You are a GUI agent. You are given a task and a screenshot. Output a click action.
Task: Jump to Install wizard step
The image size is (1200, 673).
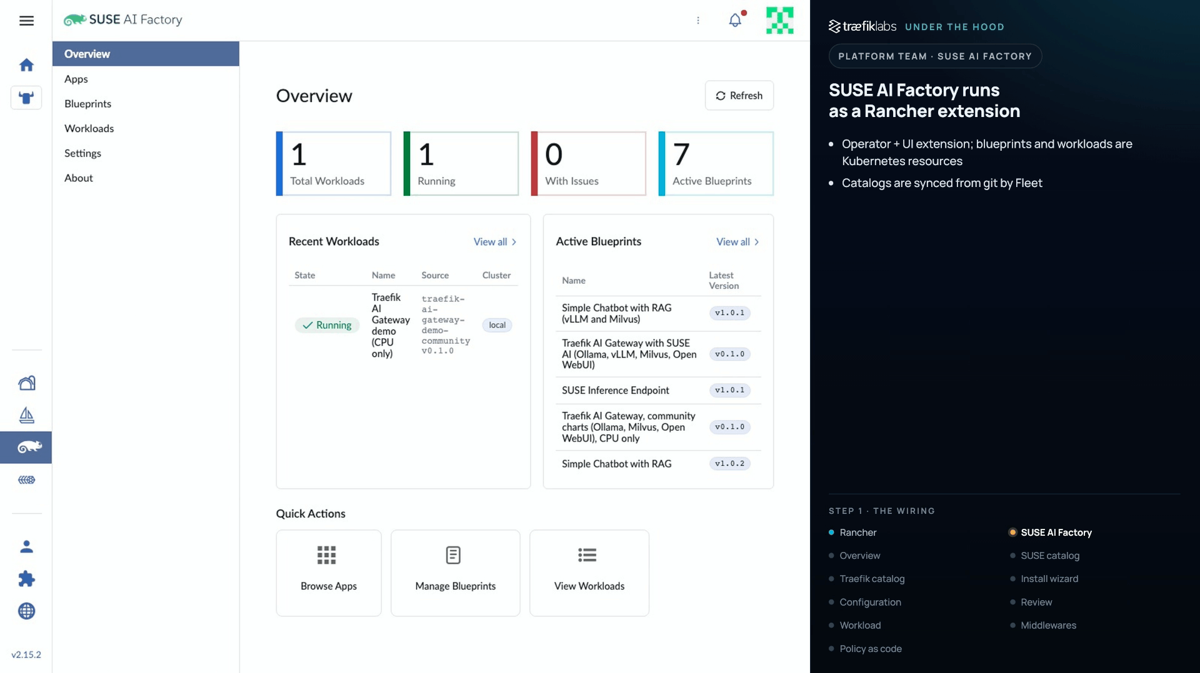coord(1049,579)
